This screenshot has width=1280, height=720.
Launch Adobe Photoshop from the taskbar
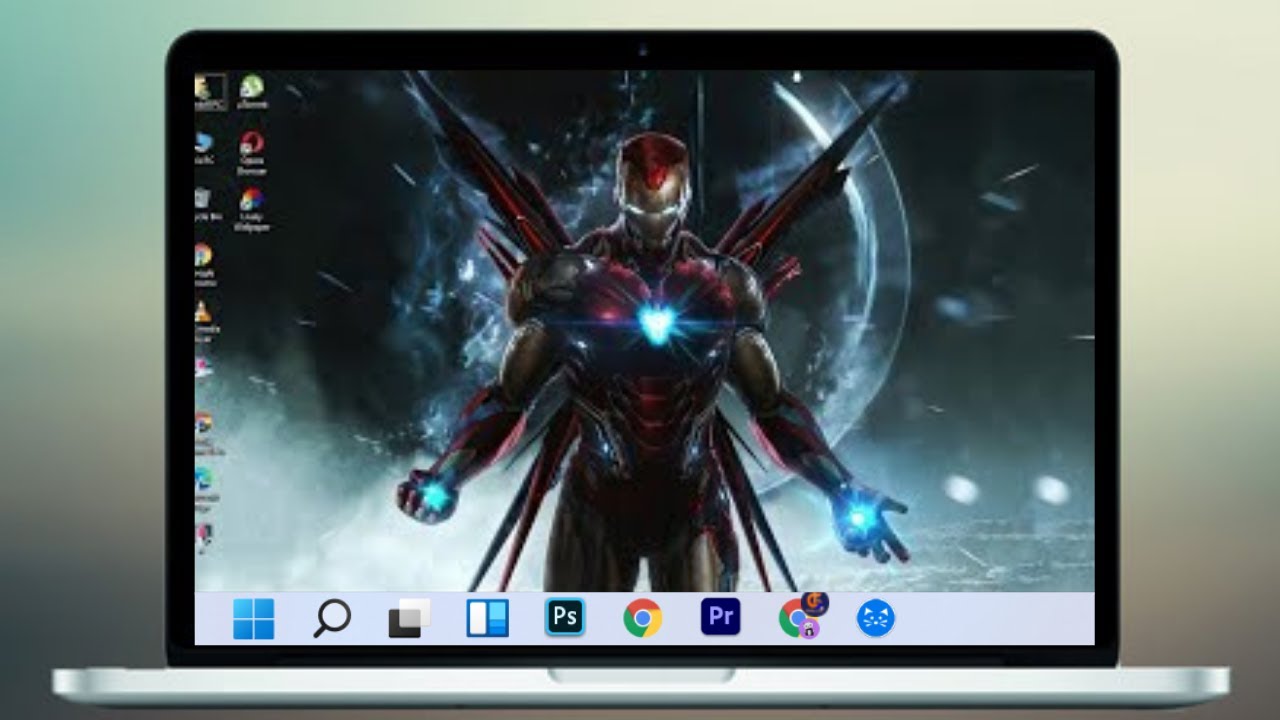pyautogui.click(x=565, y=618)
